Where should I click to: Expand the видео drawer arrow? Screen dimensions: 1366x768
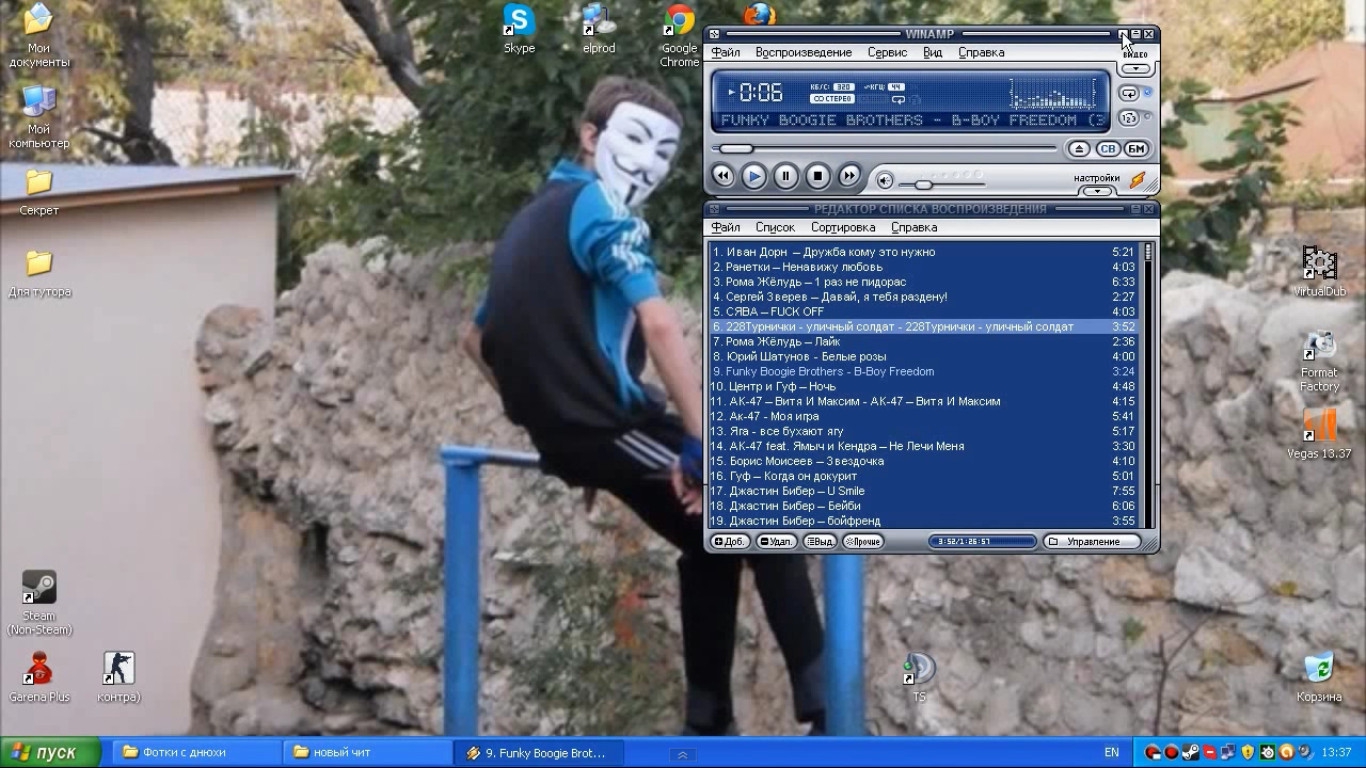tap(1135, 69)
